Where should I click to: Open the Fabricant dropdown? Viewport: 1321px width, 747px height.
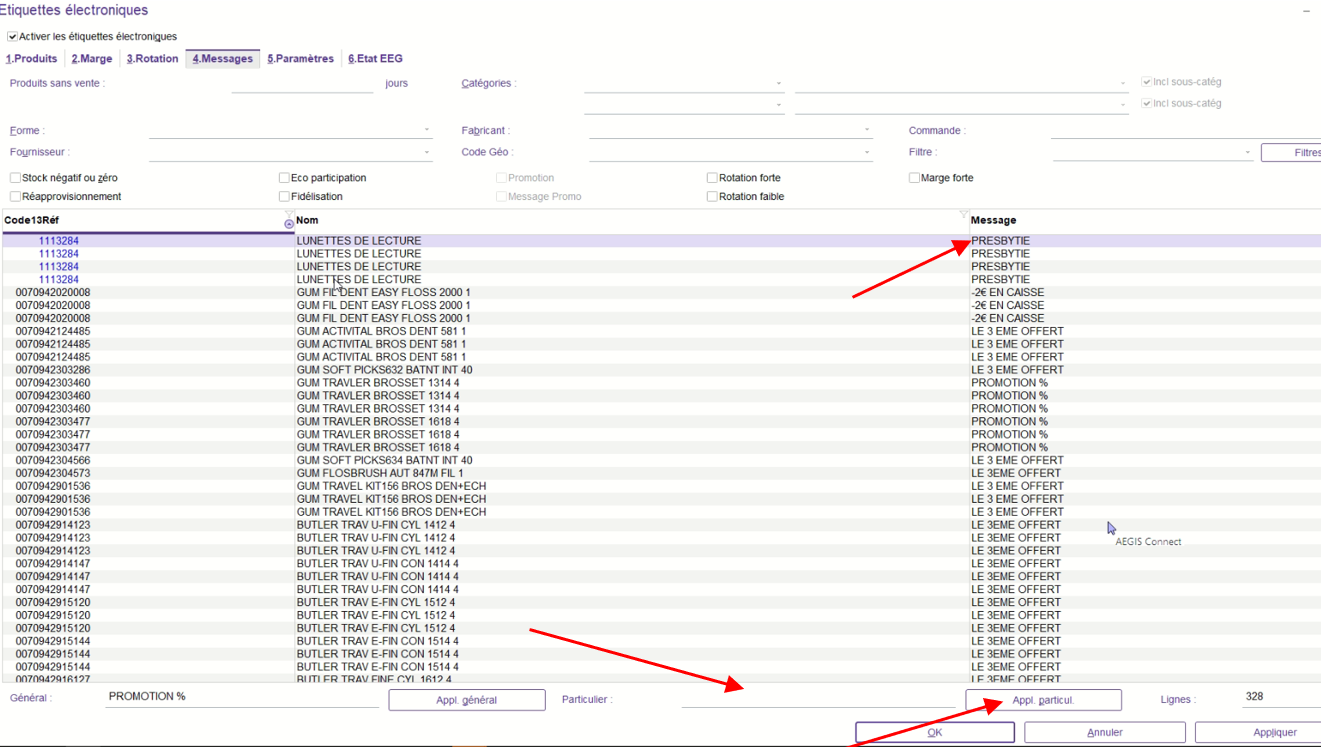point(866,130)
